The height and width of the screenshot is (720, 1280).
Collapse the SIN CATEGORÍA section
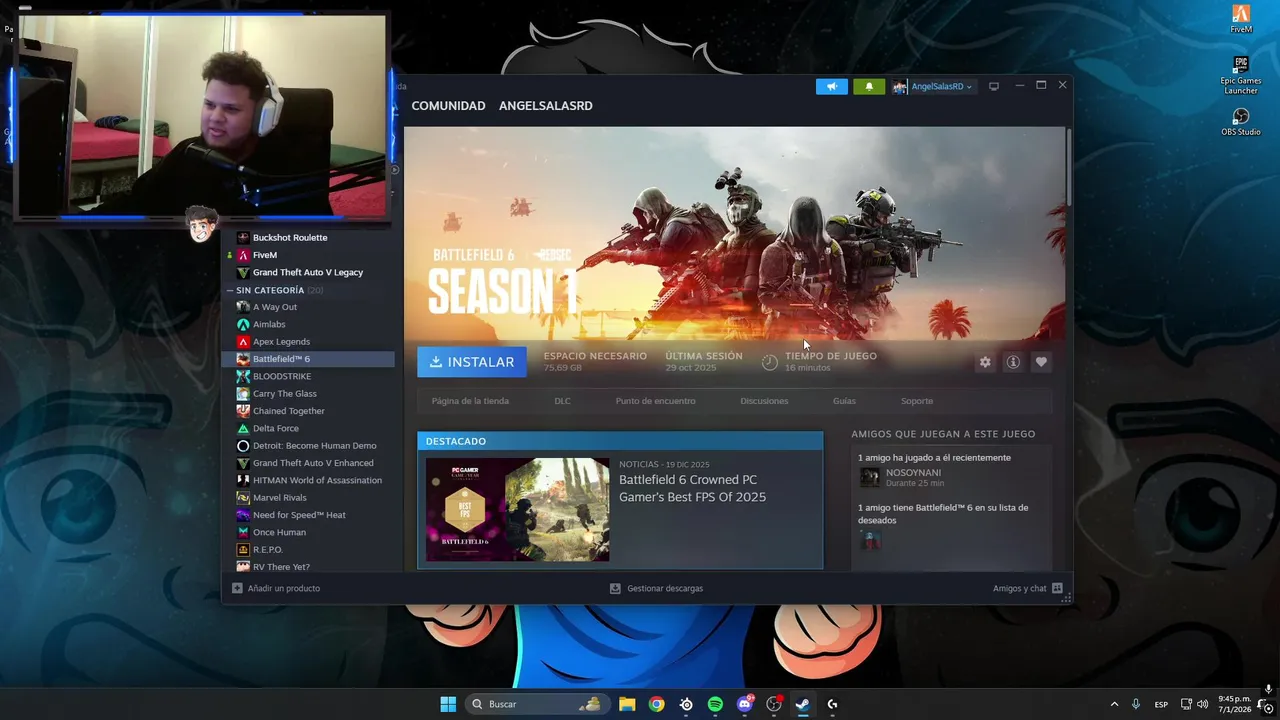tap(231, 290)
